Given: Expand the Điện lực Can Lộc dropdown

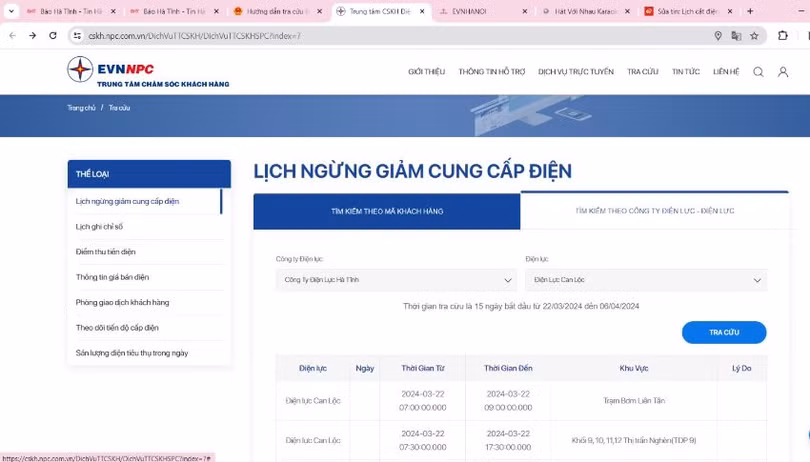Looking at the screenshot, I should (645, 280).
